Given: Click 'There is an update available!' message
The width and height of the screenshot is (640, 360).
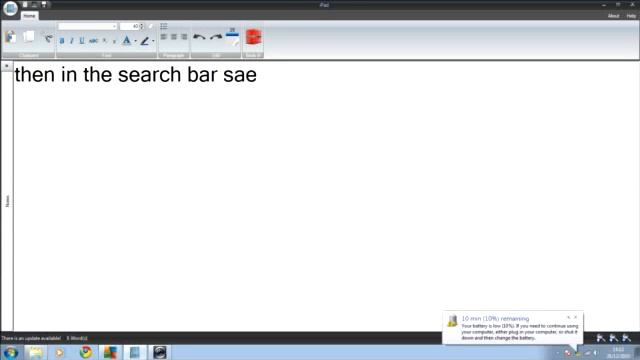Looking at the screenshot, I should pos(31,338).
